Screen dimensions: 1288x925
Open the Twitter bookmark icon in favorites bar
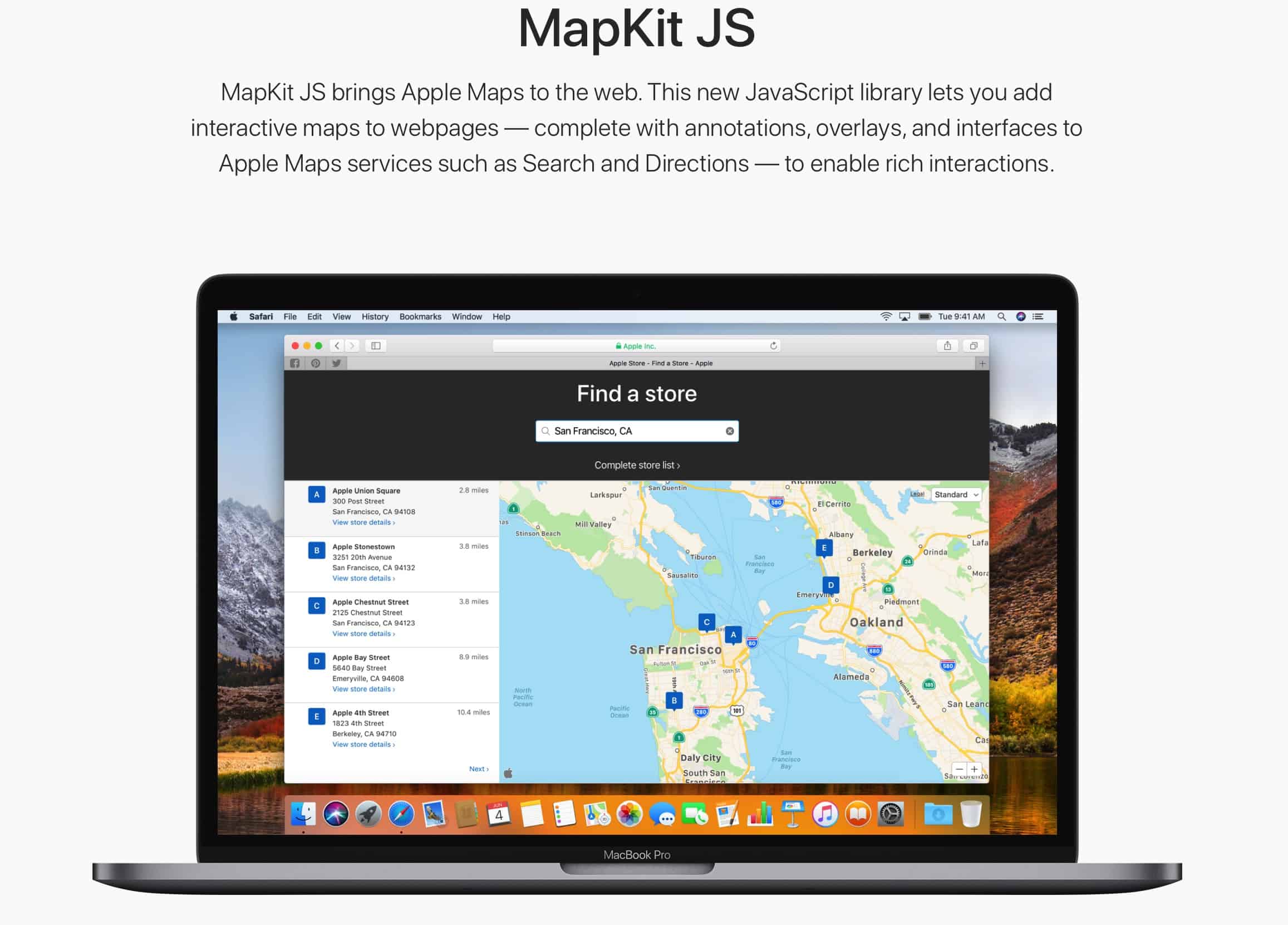tap(336, 363)
